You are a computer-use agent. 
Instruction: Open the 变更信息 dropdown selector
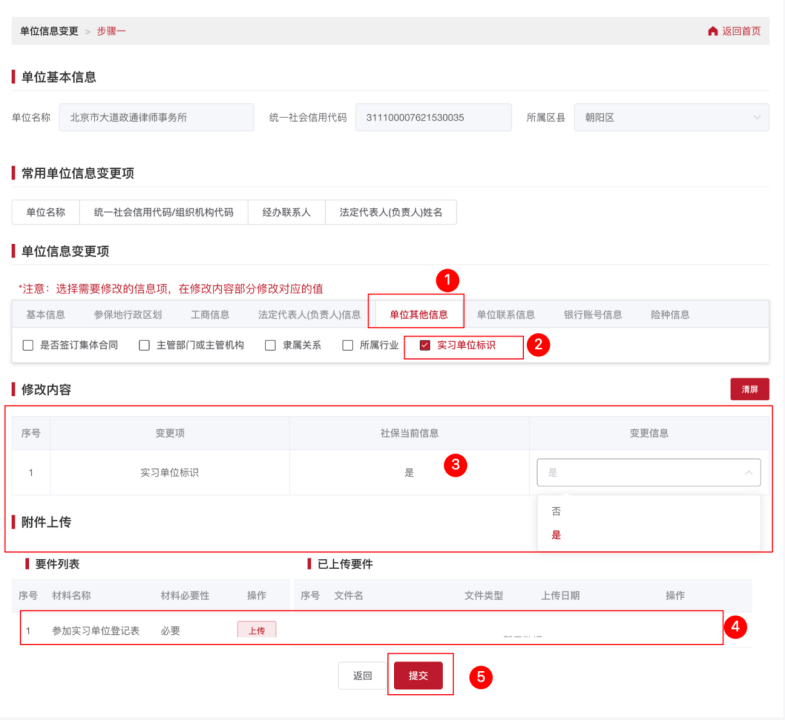point(648,472)
